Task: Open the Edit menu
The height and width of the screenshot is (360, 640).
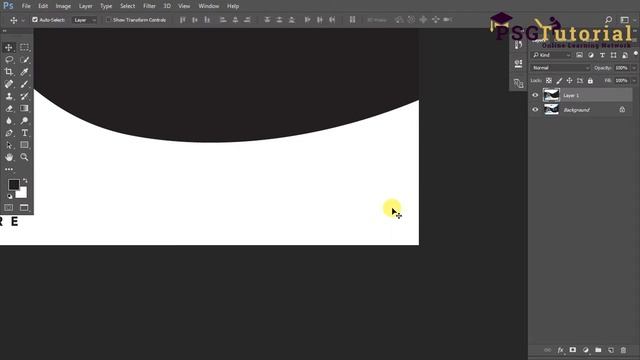Action: point(43,6)
